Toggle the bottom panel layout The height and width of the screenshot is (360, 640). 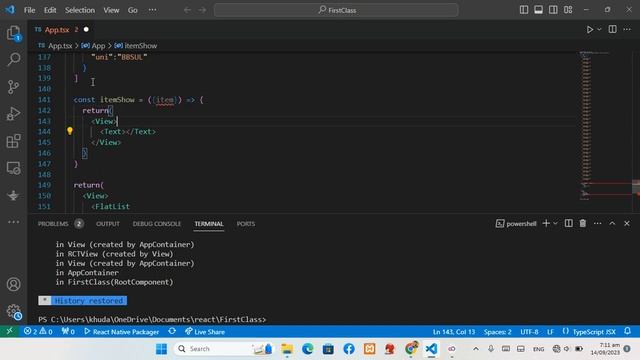tap(538, 10)
